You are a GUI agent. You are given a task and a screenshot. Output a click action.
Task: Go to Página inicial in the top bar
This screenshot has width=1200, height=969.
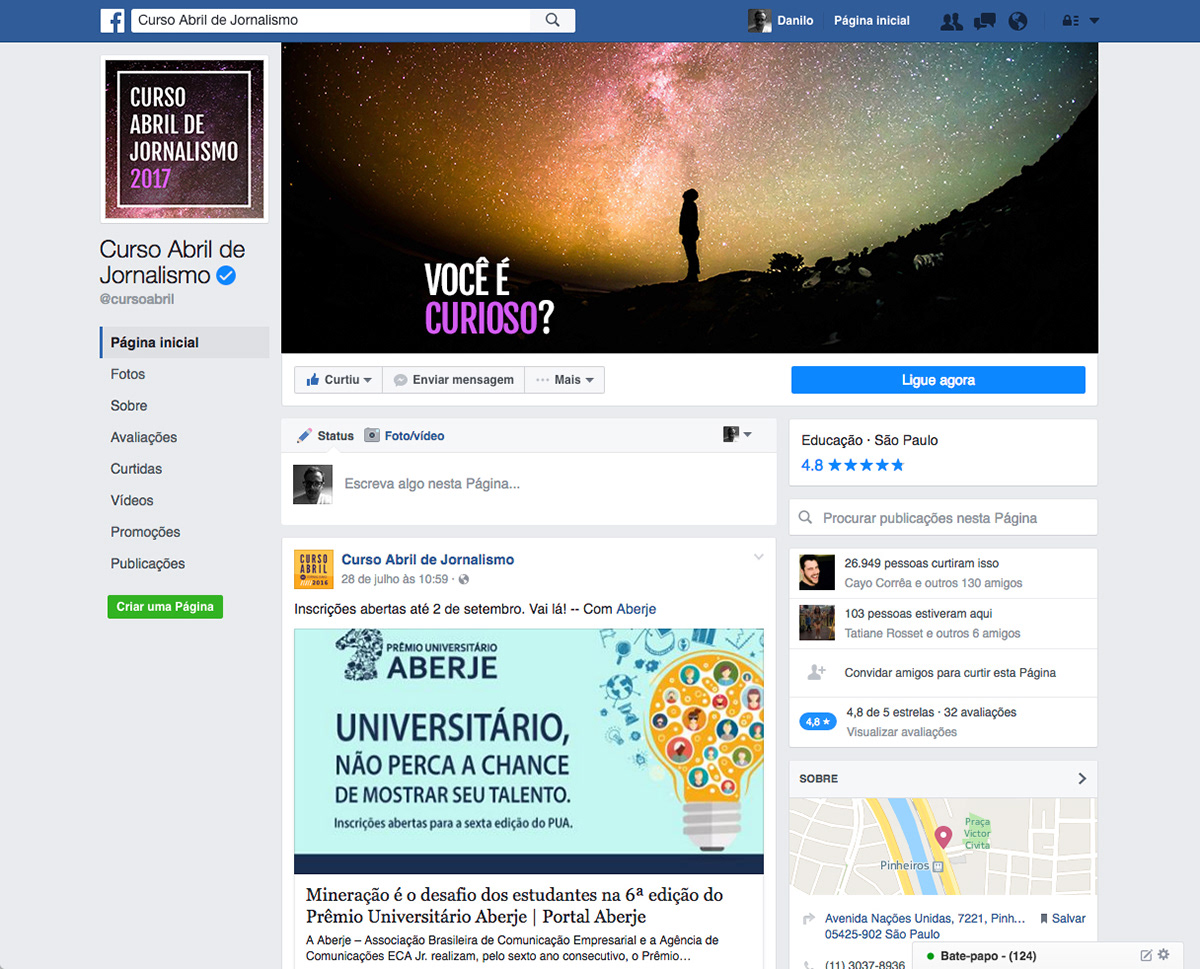point(872,21)
